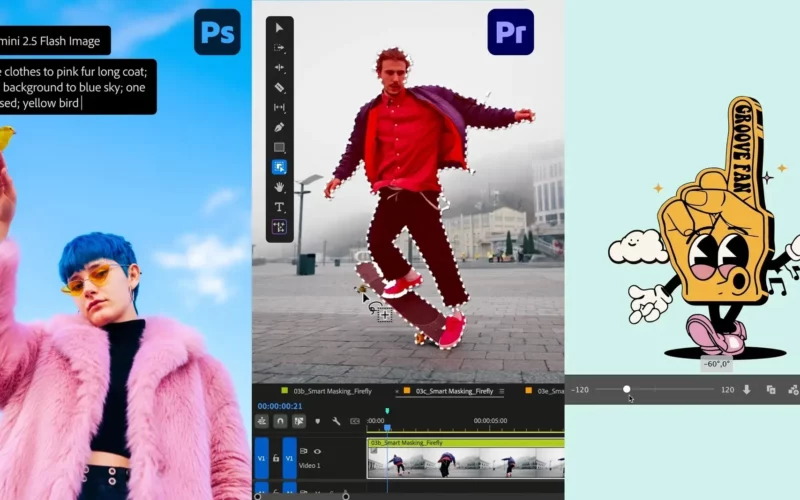The width and height of the screenshot is (800, 500).
Task: Click the V1 track targeting button
Action: point(289,458)
